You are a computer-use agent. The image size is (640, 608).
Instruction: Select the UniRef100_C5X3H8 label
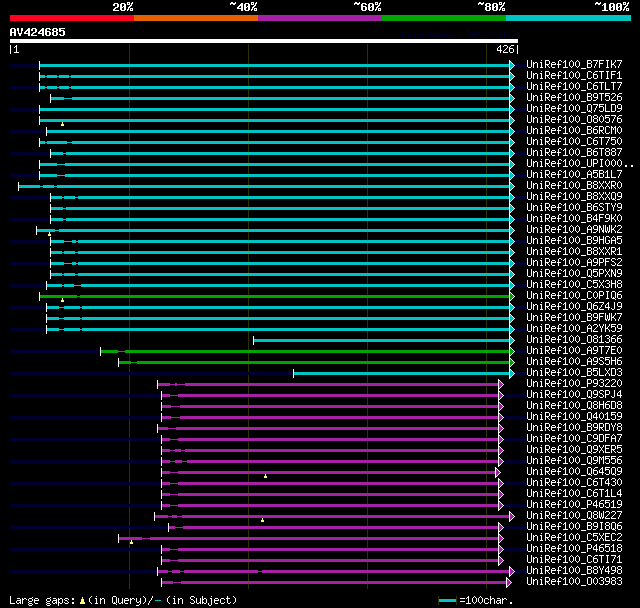coord(574,285)
